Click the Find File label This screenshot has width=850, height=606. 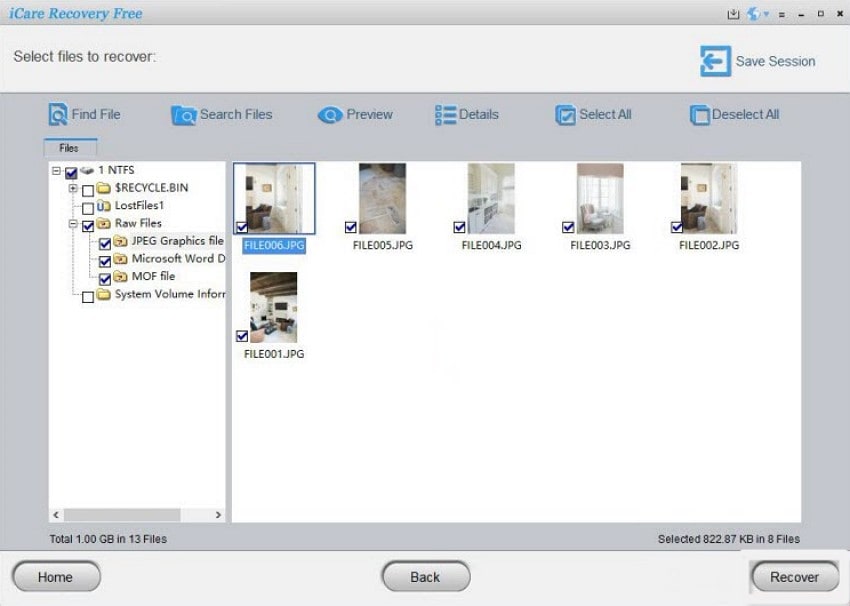[x=96, y=114]
